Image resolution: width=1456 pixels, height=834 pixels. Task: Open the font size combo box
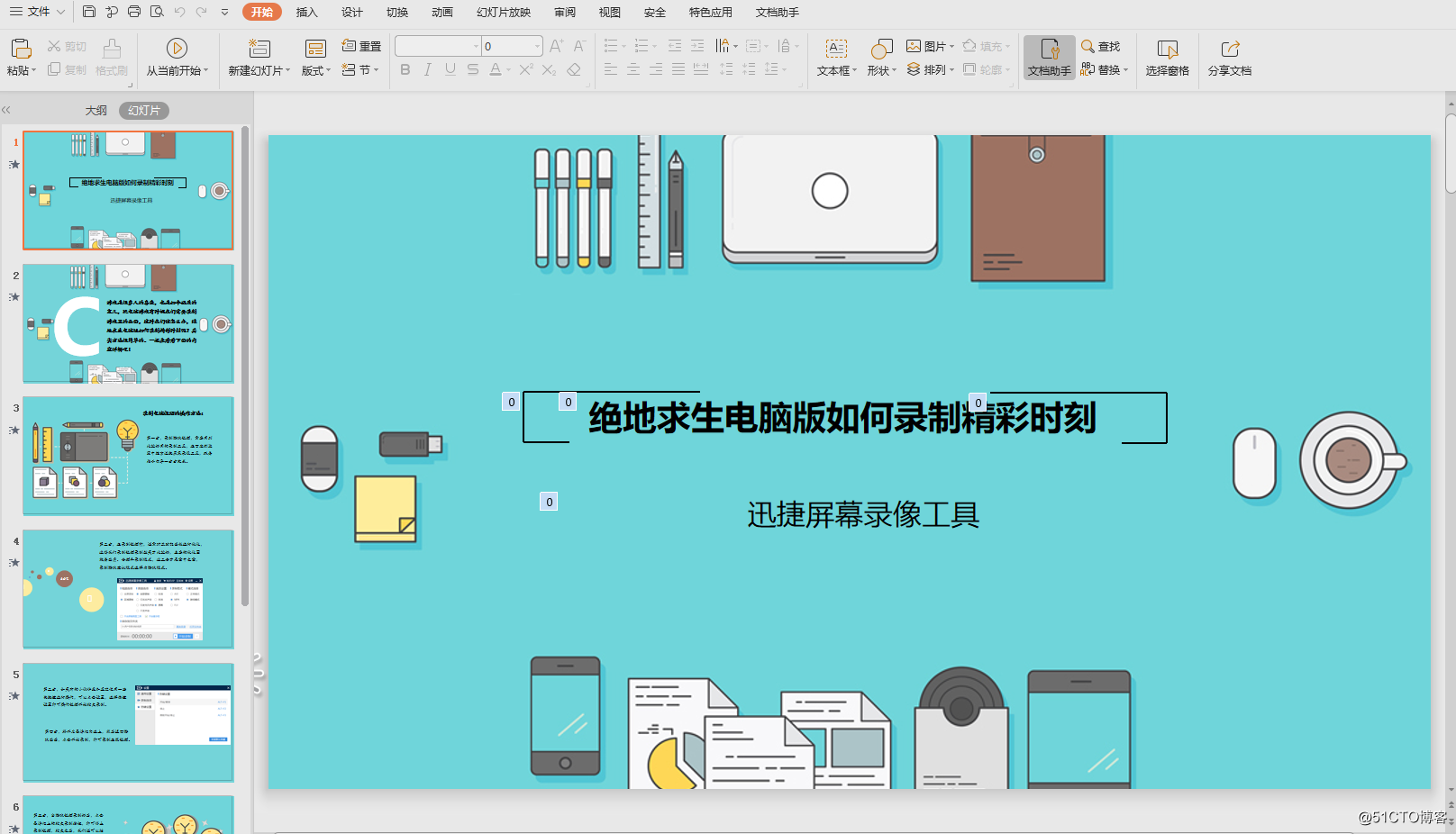coord(512,46)
